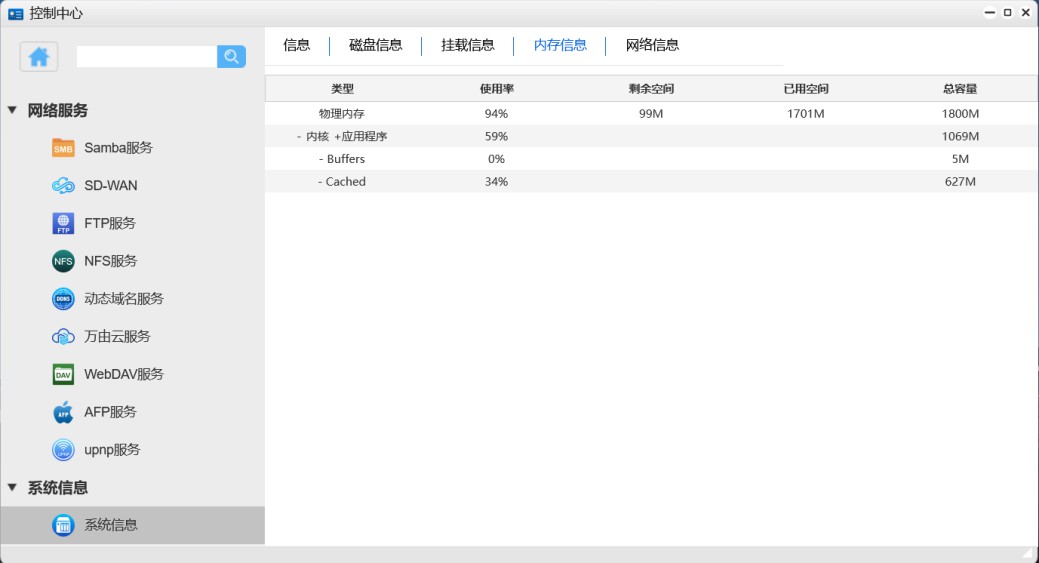Screen dimensions: 1039x563
Task: Click into the sidebar search field
Action: [x=146, y=57]
